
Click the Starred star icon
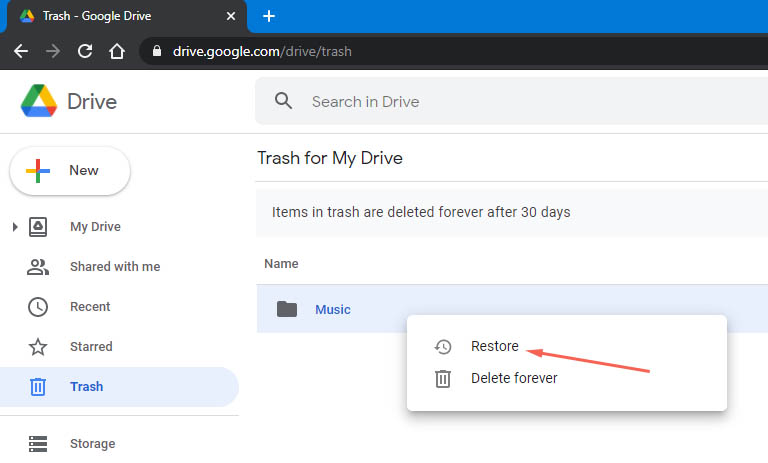coord(38,347)
